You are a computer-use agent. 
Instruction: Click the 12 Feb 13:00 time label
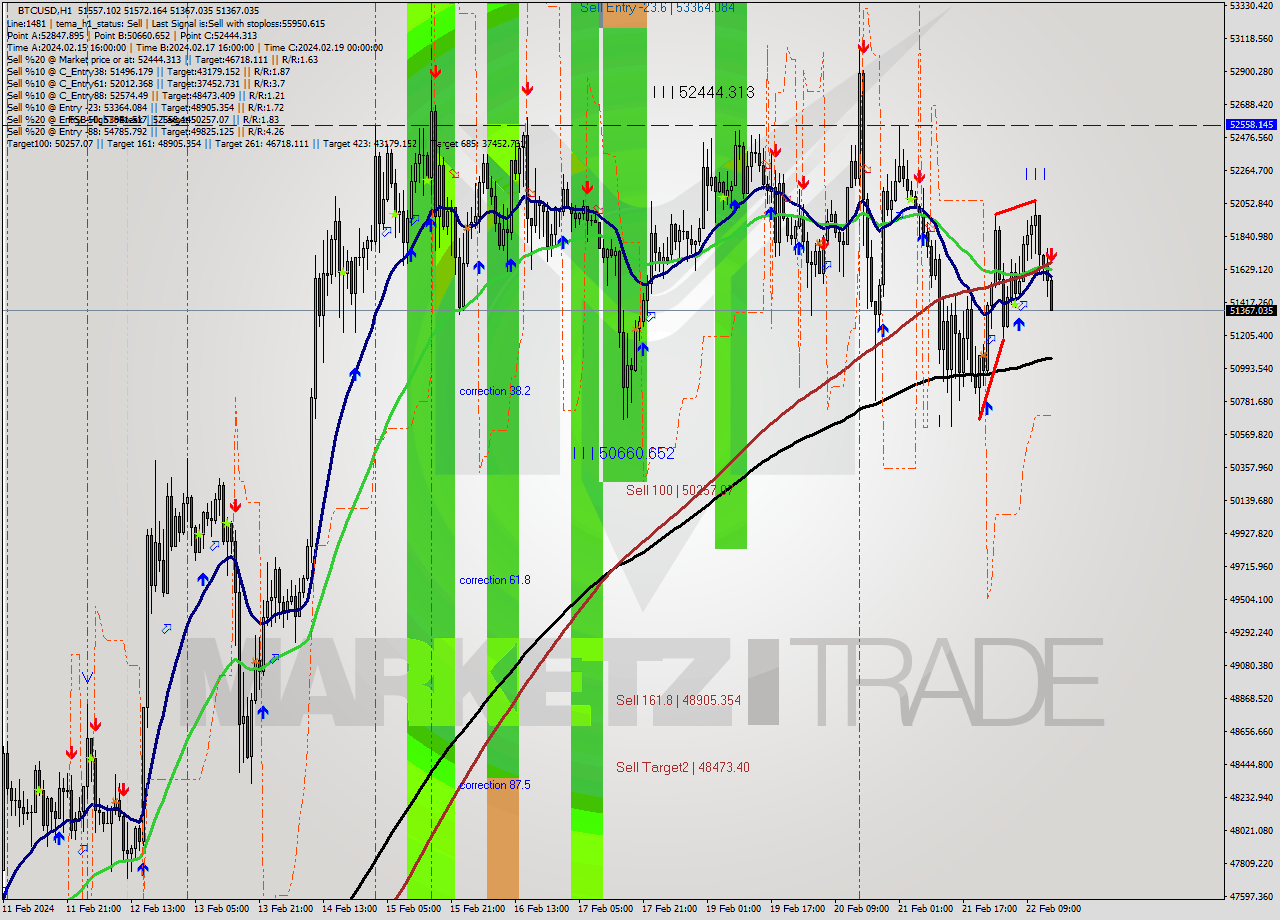click(x=158, y=909)
